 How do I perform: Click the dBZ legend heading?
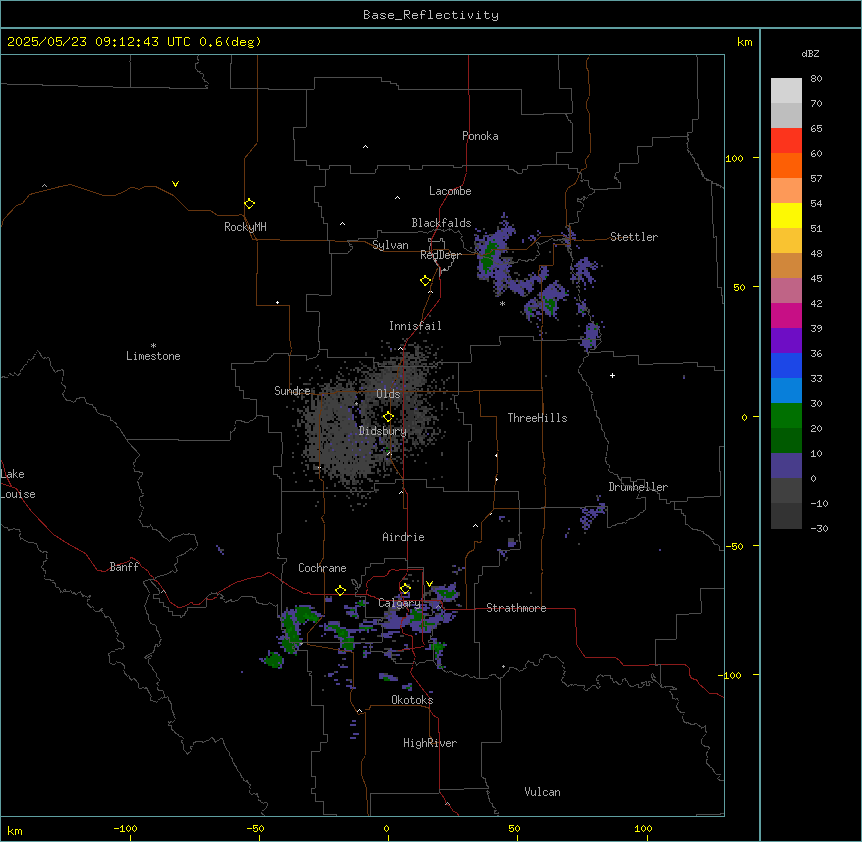[x=810, y=53]
